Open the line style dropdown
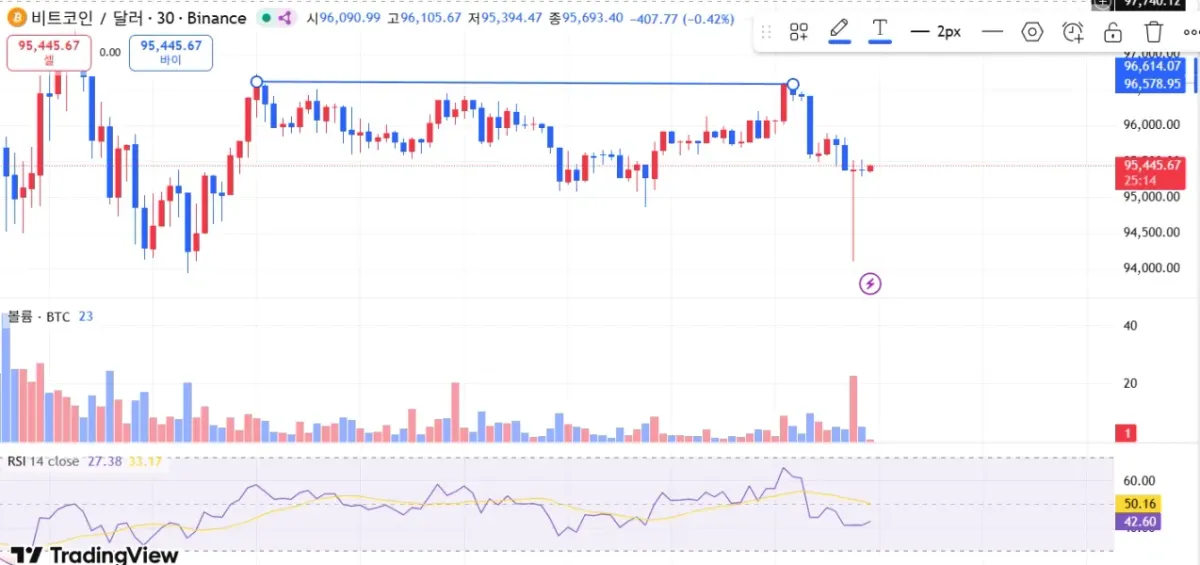Image resolution: width=1200 pixels, height=565 pixels. (x=992, y=32)
